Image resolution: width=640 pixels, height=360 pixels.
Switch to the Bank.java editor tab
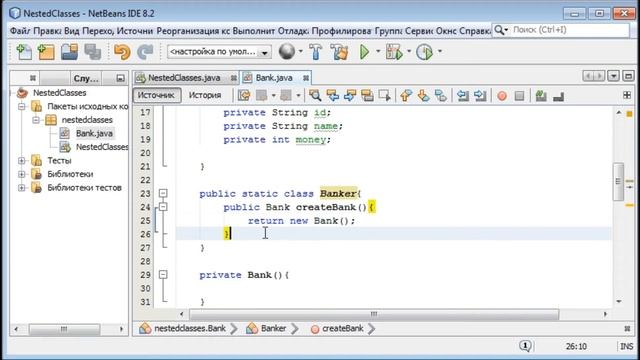tap(274, 78)
